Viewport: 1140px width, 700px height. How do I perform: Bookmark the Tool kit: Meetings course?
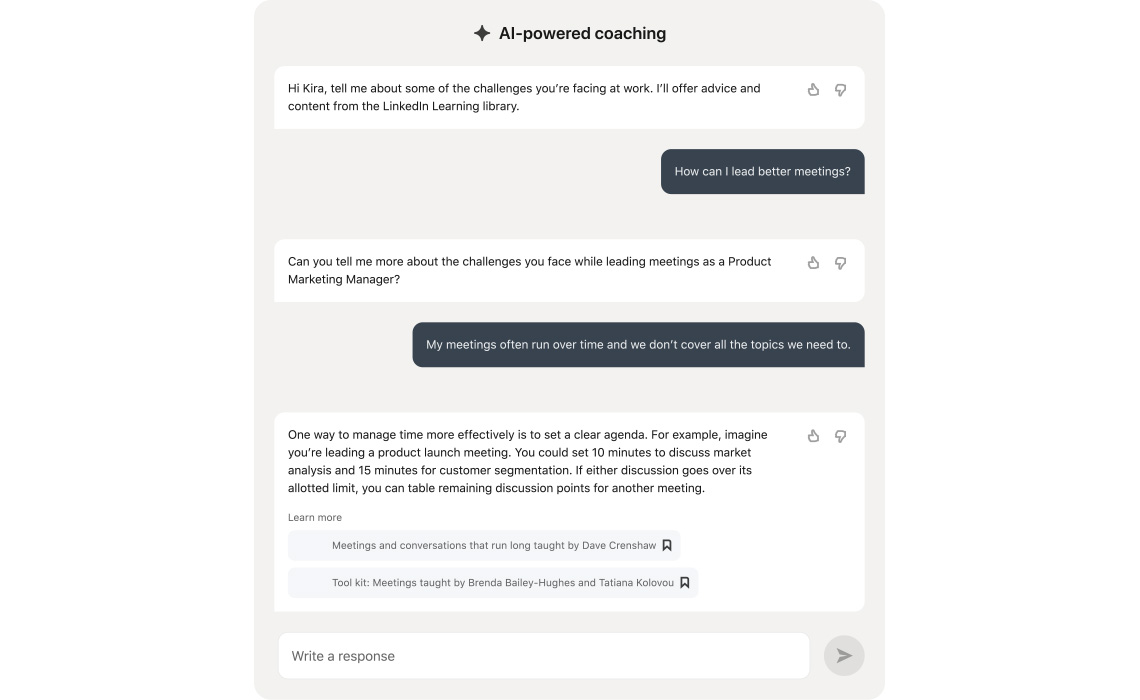(684, 582)
